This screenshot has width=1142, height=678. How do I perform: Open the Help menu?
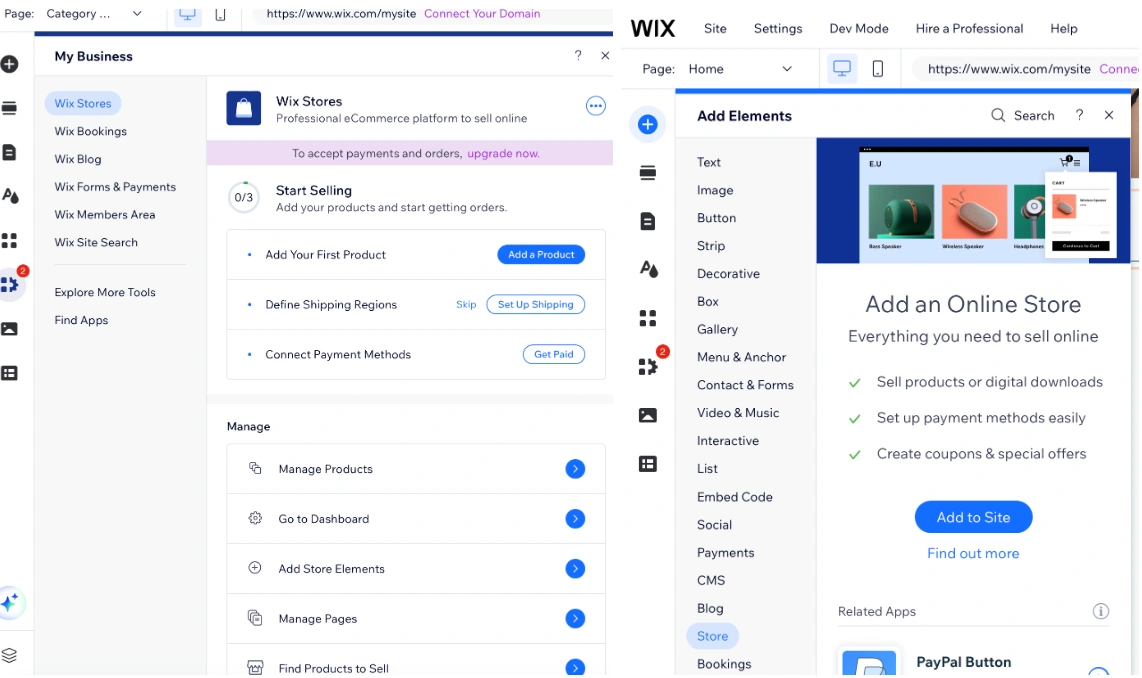pos(1063,28)
